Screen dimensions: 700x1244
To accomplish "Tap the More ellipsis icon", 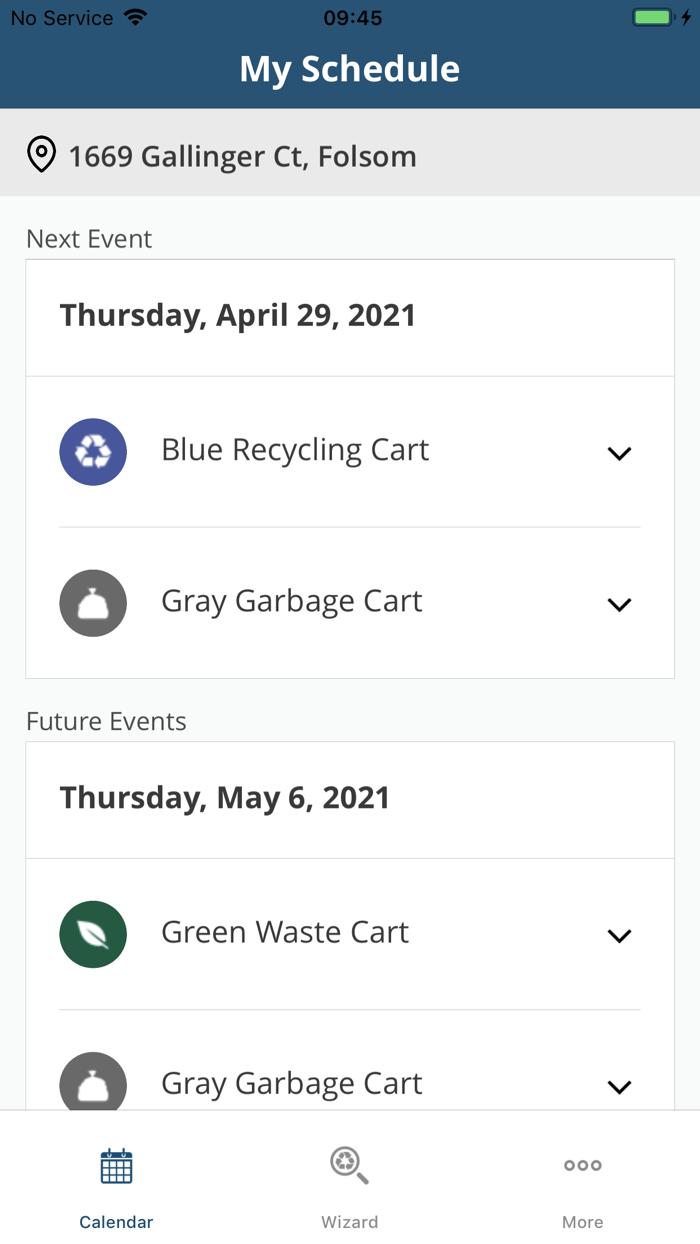I will (x=582, y=1165).
